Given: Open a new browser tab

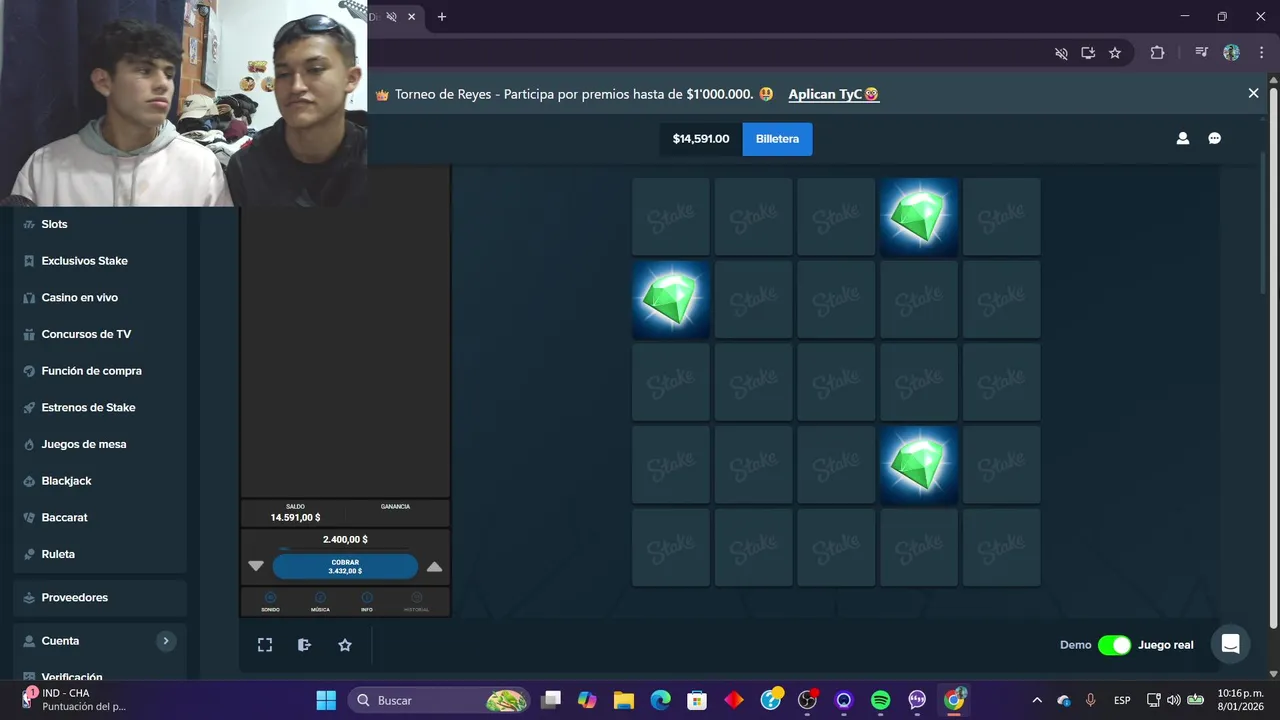Looking at the screenshot, I should (442, 17).
